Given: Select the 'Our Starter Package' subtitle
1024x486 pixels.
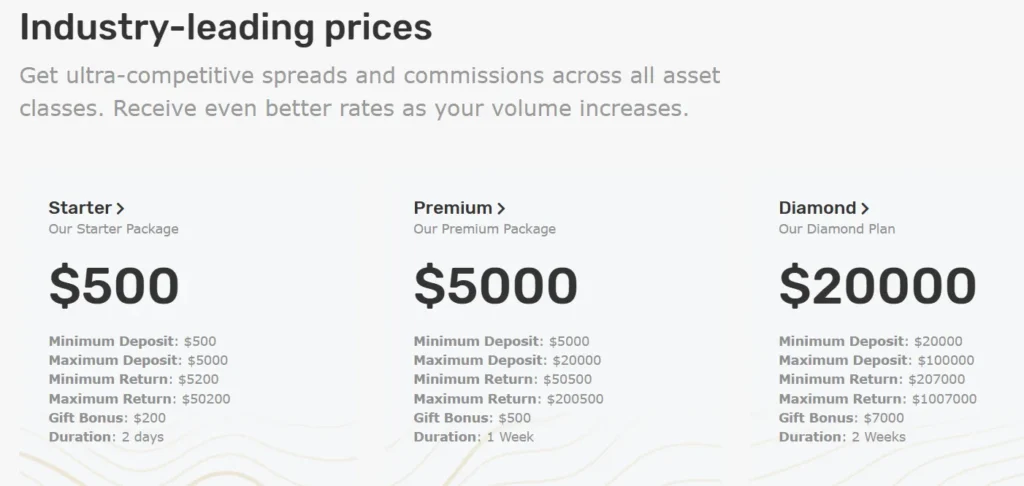Looking at the screenshot, I should pos(113,229).
